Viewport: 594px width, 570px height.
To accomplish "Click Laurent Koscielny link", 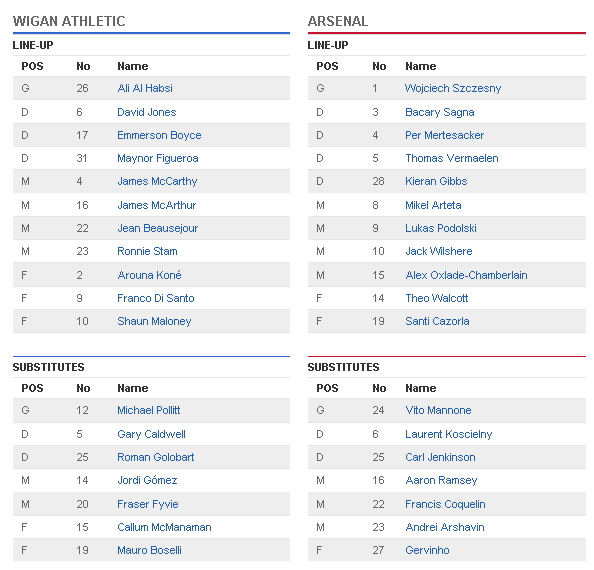I will (x=449, y=434).
